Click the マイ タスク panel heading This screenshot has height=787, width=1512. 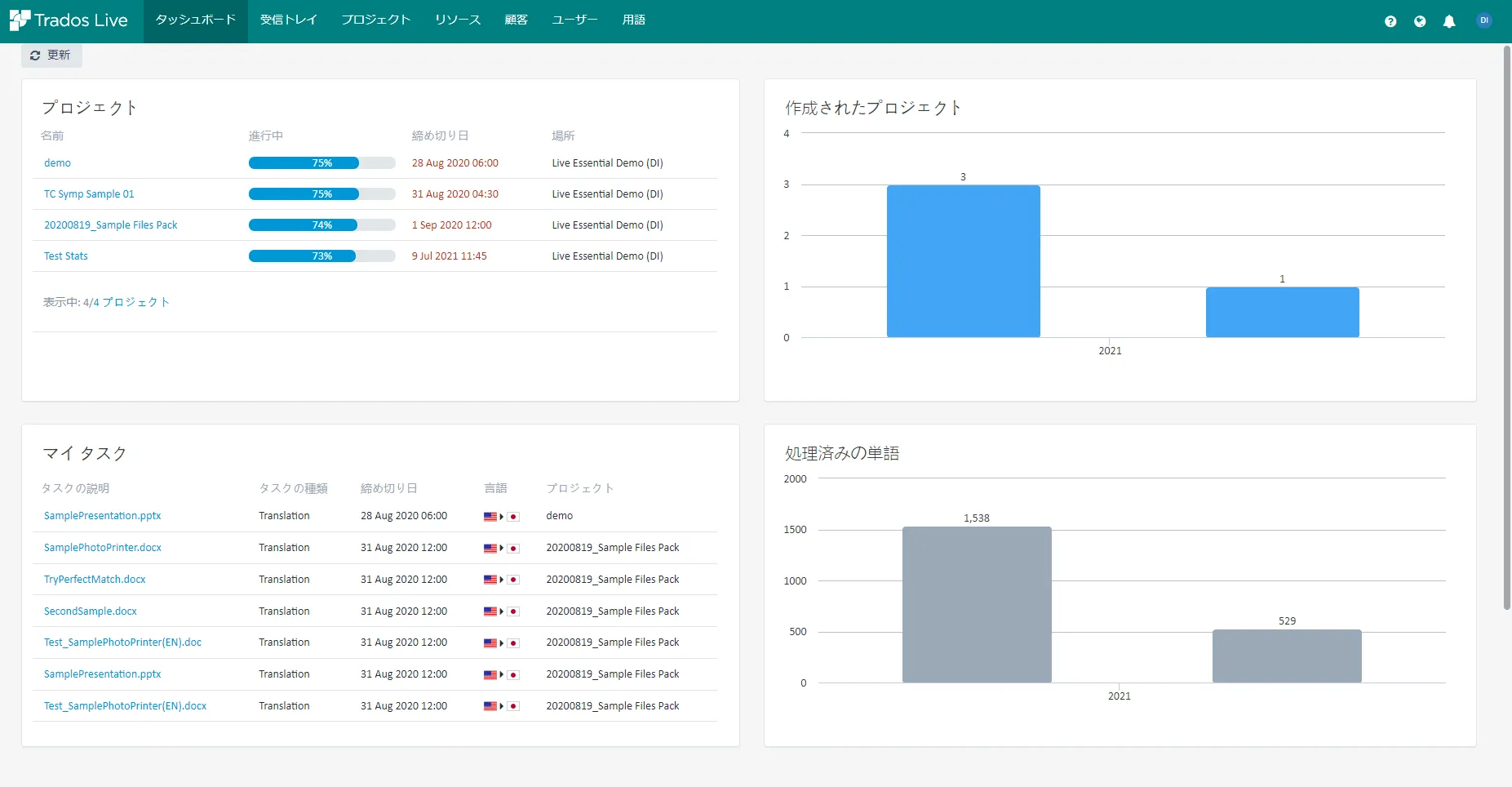[x=85, y=453]
